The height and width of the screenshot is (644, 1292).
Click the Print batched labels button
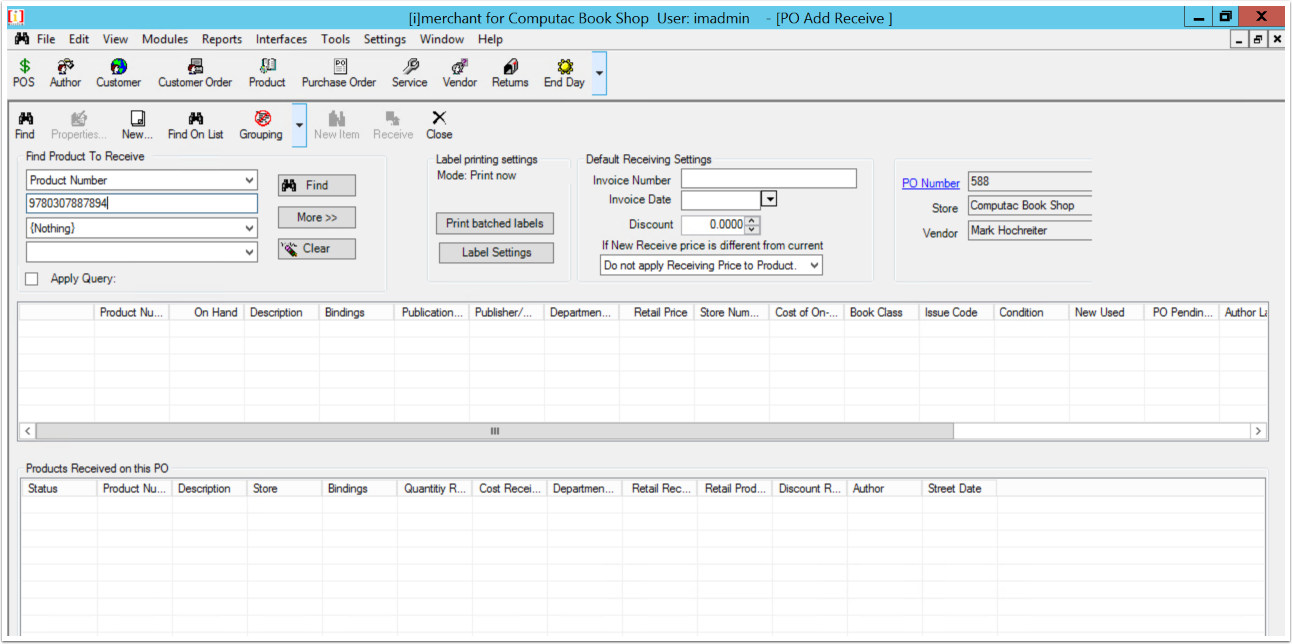coord(495,223)
